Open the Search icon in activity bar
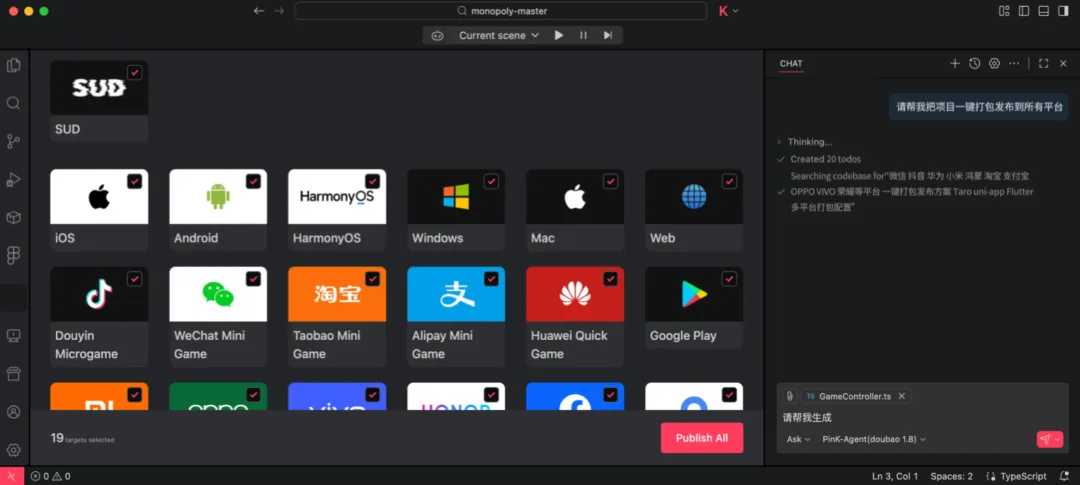This screenshot has height=485, width=1080. pyautogui.click(x=13, y=103)
